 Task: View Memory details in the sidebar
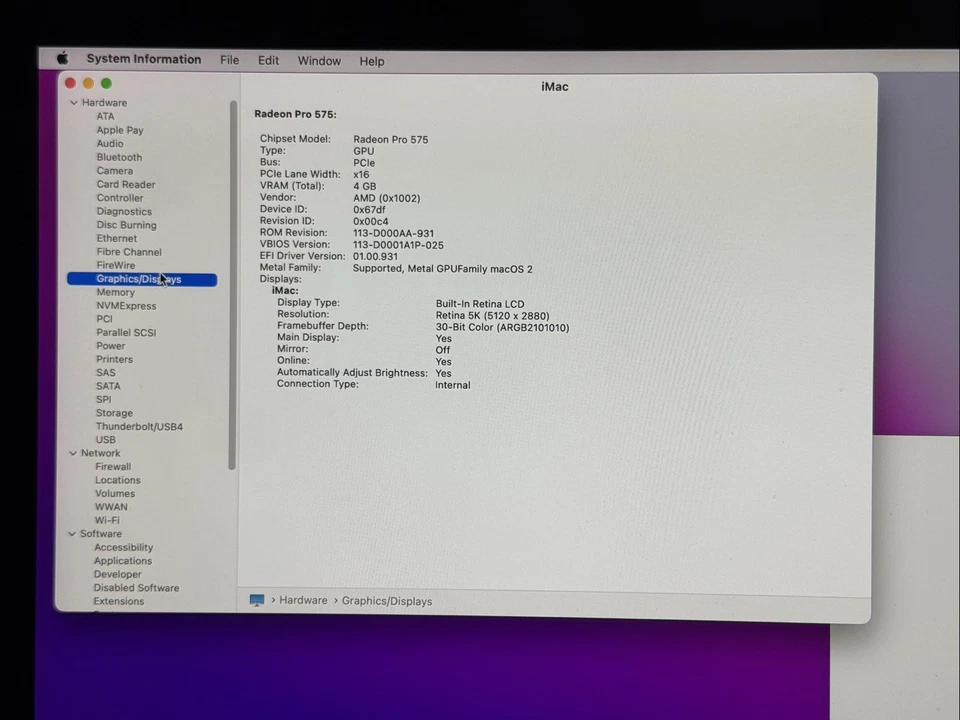116,292
